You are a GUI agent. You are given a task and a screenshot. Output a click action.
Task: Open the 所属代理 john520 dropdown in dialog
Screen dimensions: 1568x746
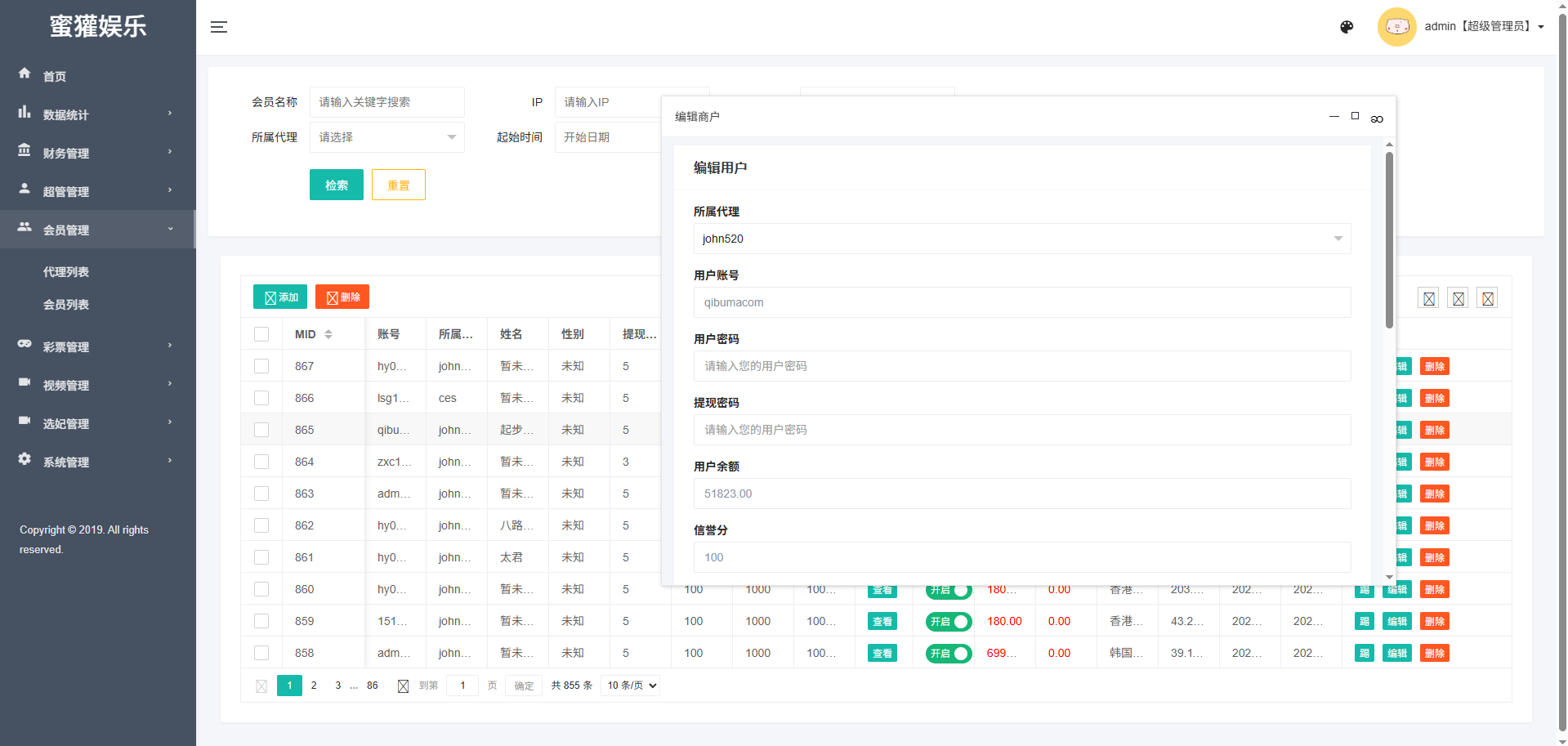click(x=1021, y=239)
